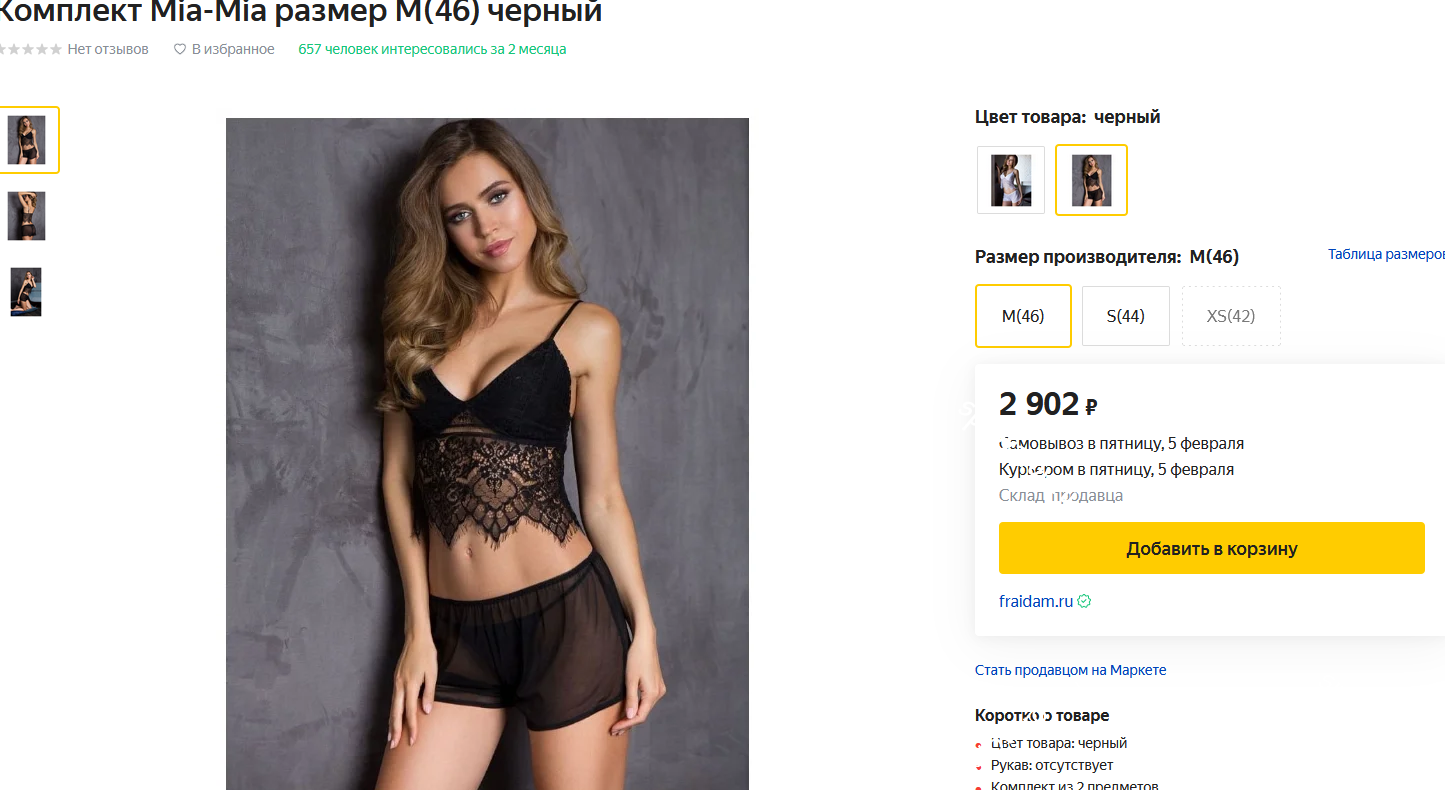The height and width of the screenshot is (790, 1445).
Task: Open Стать продавцом на Маркете link
Action: click(x=1071, y=669)
